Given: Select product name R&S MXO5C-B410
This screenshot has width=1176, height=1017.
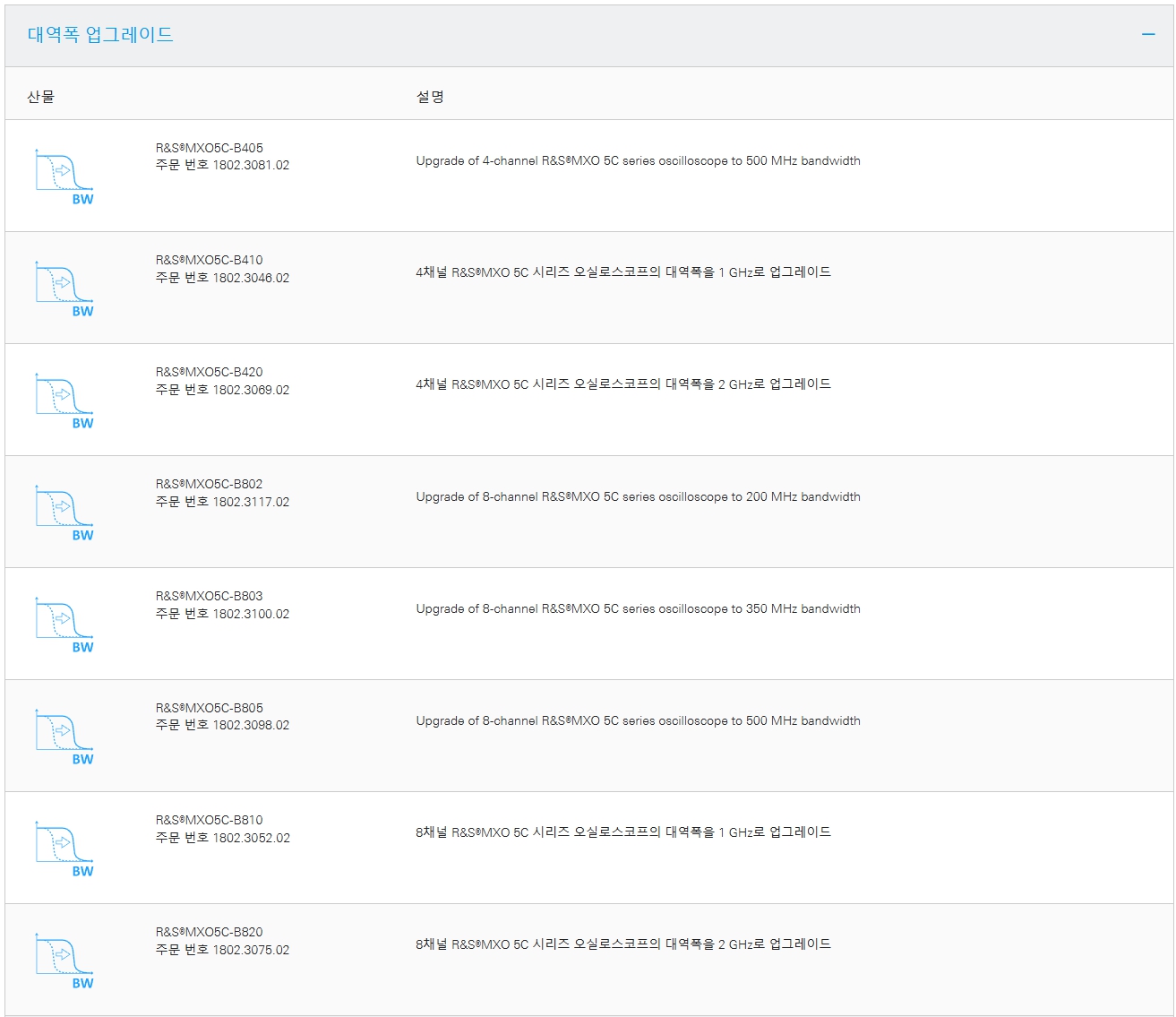Looking at the screenshot, I should 210,260.
